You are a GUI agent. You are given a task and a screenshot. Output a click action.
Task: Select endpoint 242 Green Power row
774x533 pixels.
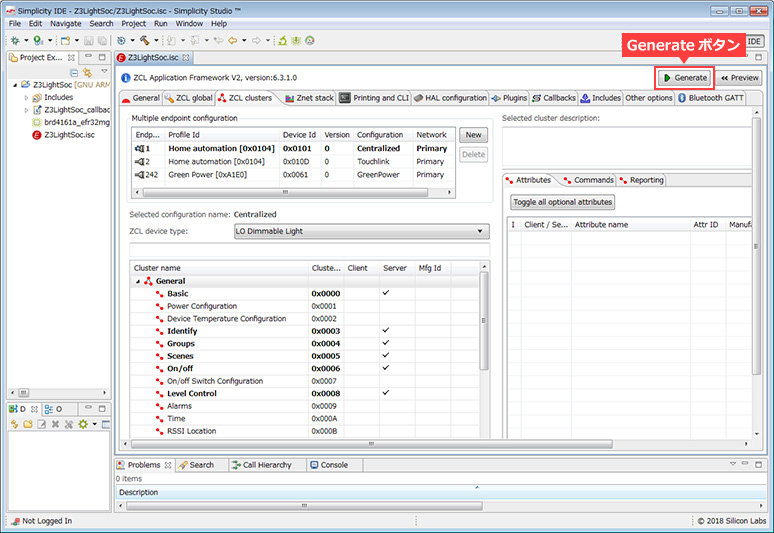point(293,175)
